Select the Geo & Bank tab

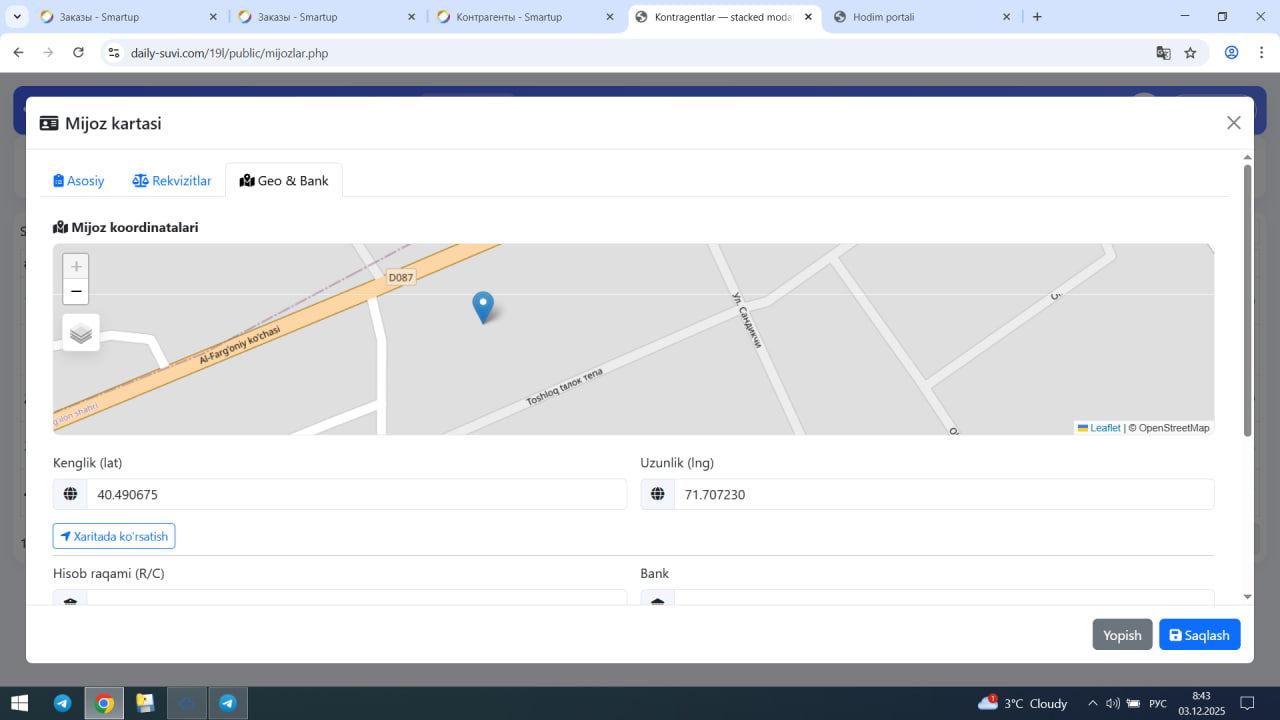284,181
